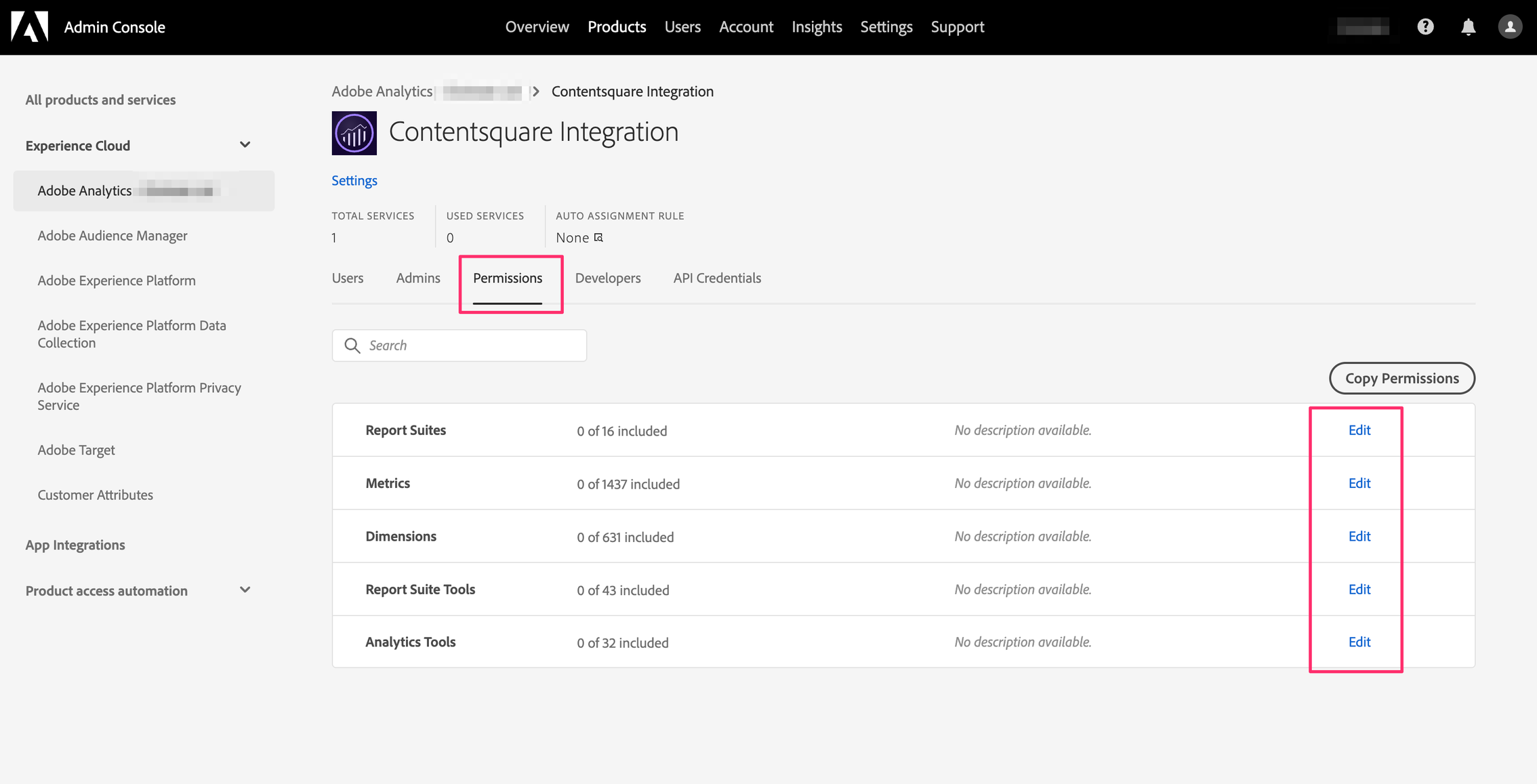Click "0 of 631 included" text
This screenshot has width=1537, height=784.
click(x=626, y=537)
